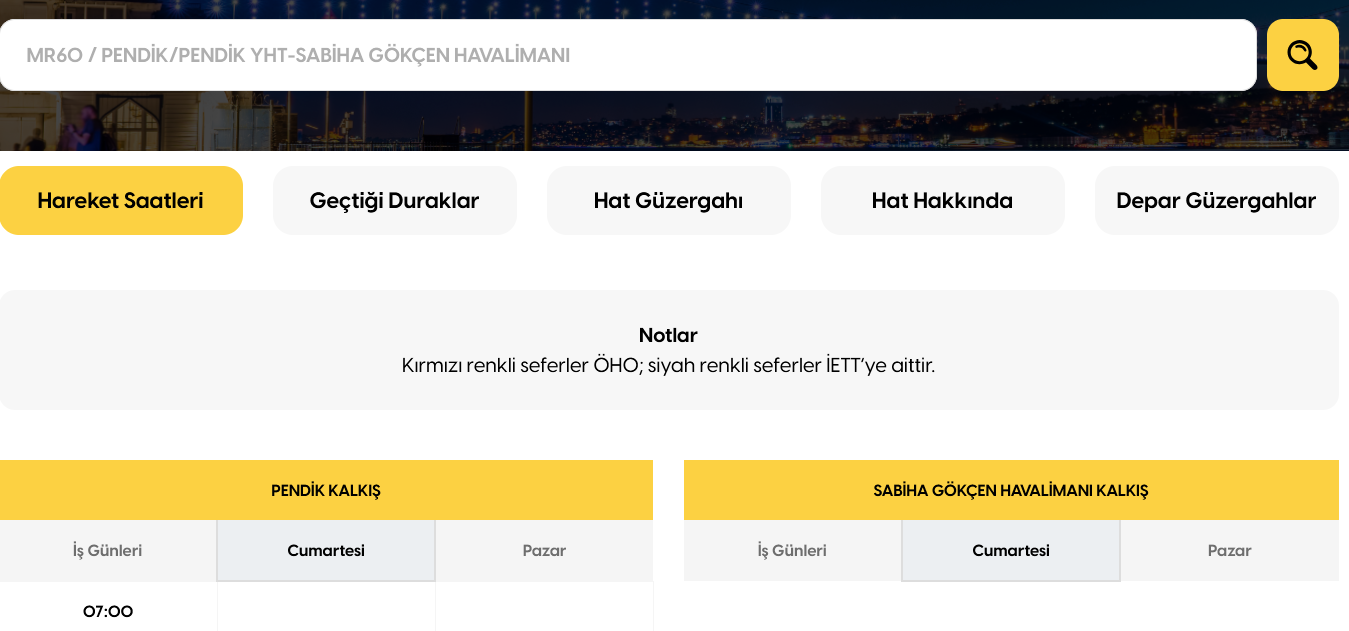Focus the MR60 route search field

pos(627,55)
